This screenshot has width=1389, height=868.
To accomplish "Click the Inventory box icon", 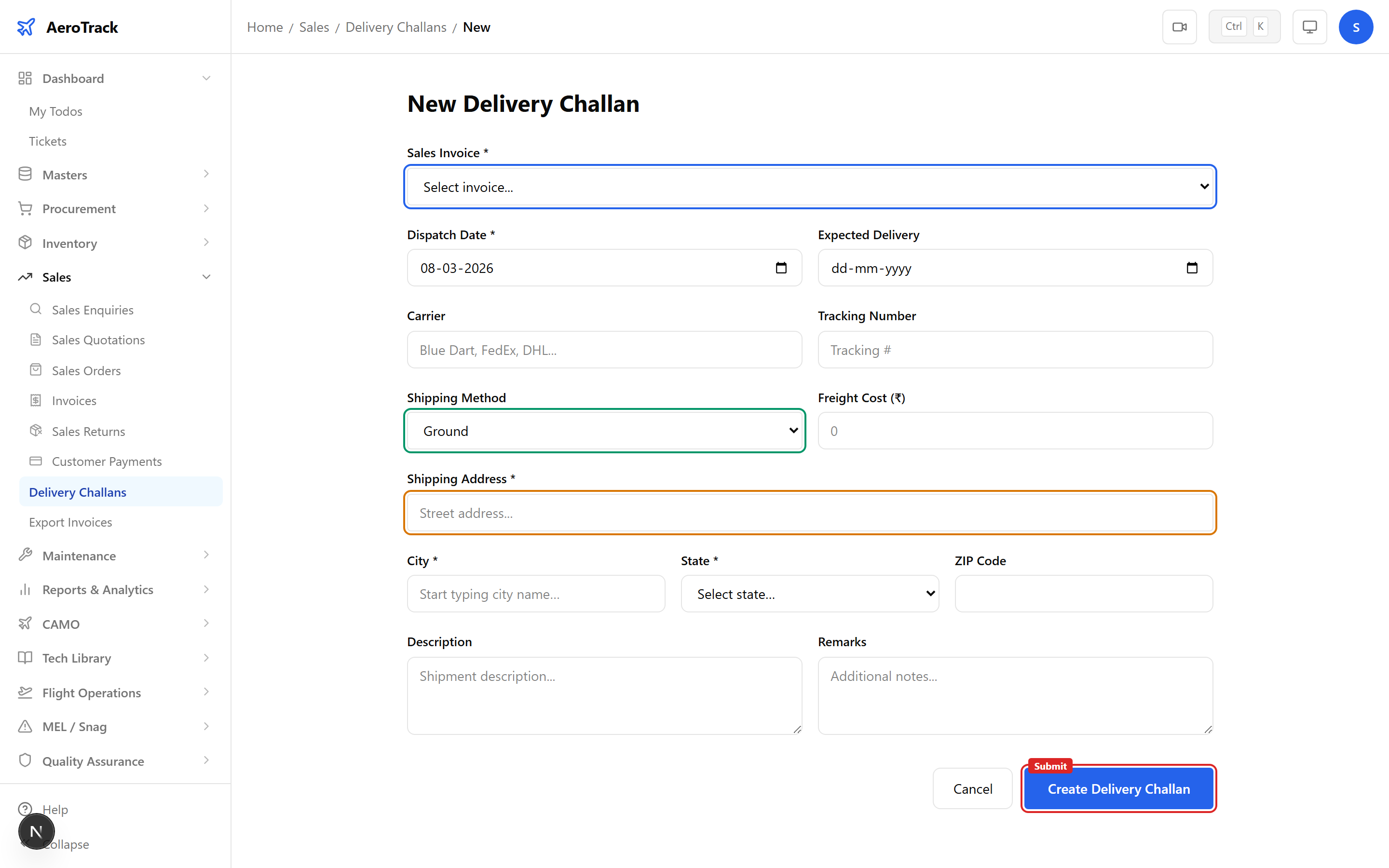I will [x=25, y=243].
